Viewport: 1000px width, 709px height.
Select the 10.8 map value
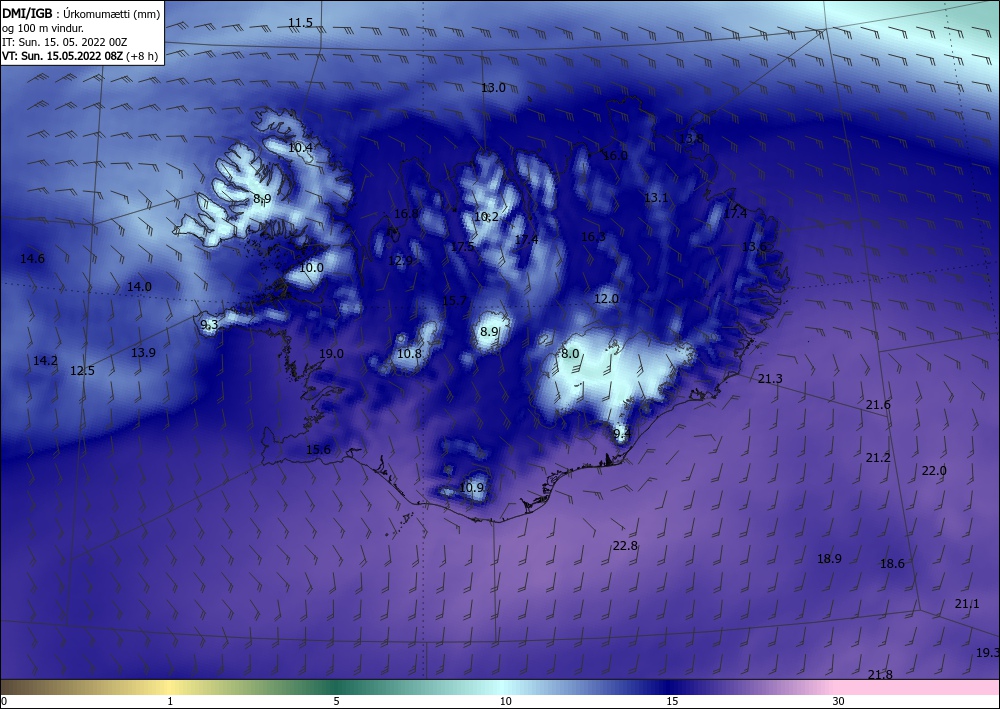pos(409,354)
